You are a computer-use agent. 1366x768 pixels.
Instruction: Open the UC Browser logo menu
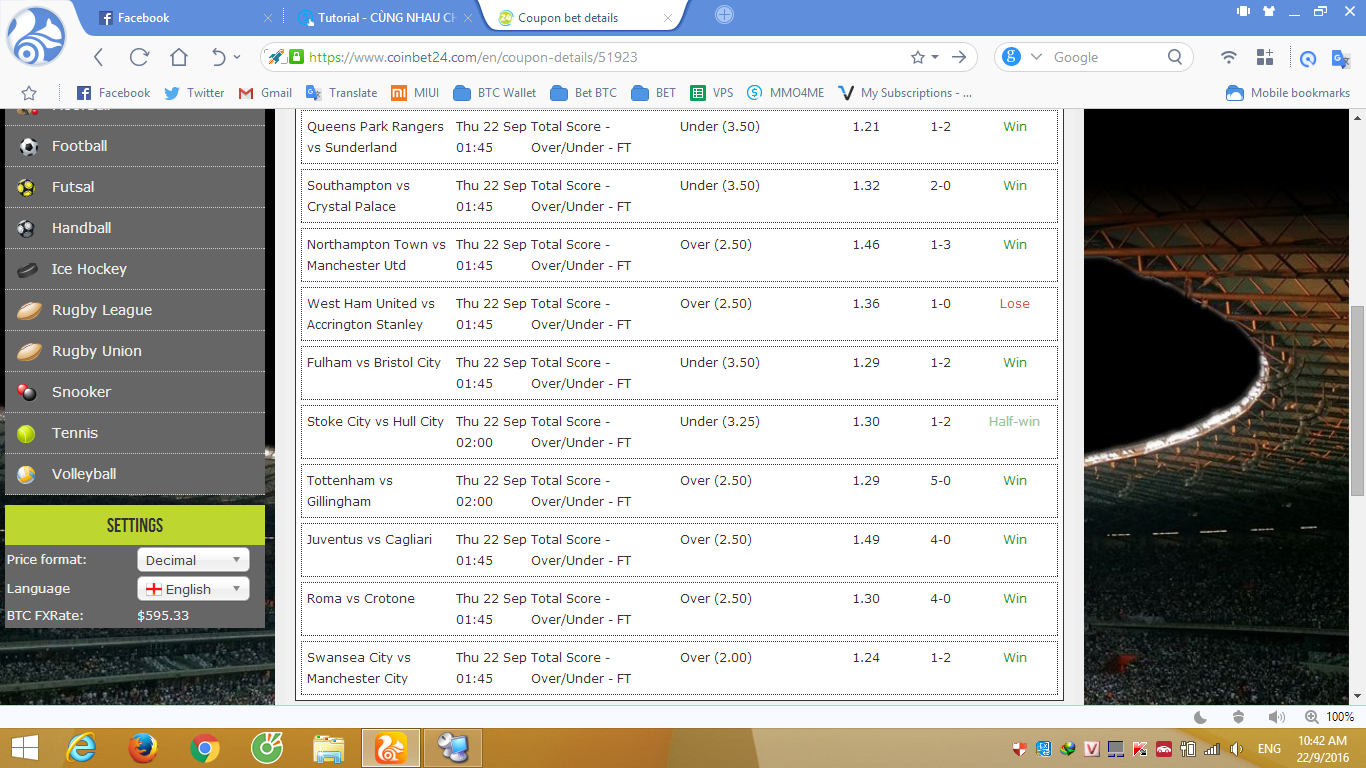click(36, 37)
